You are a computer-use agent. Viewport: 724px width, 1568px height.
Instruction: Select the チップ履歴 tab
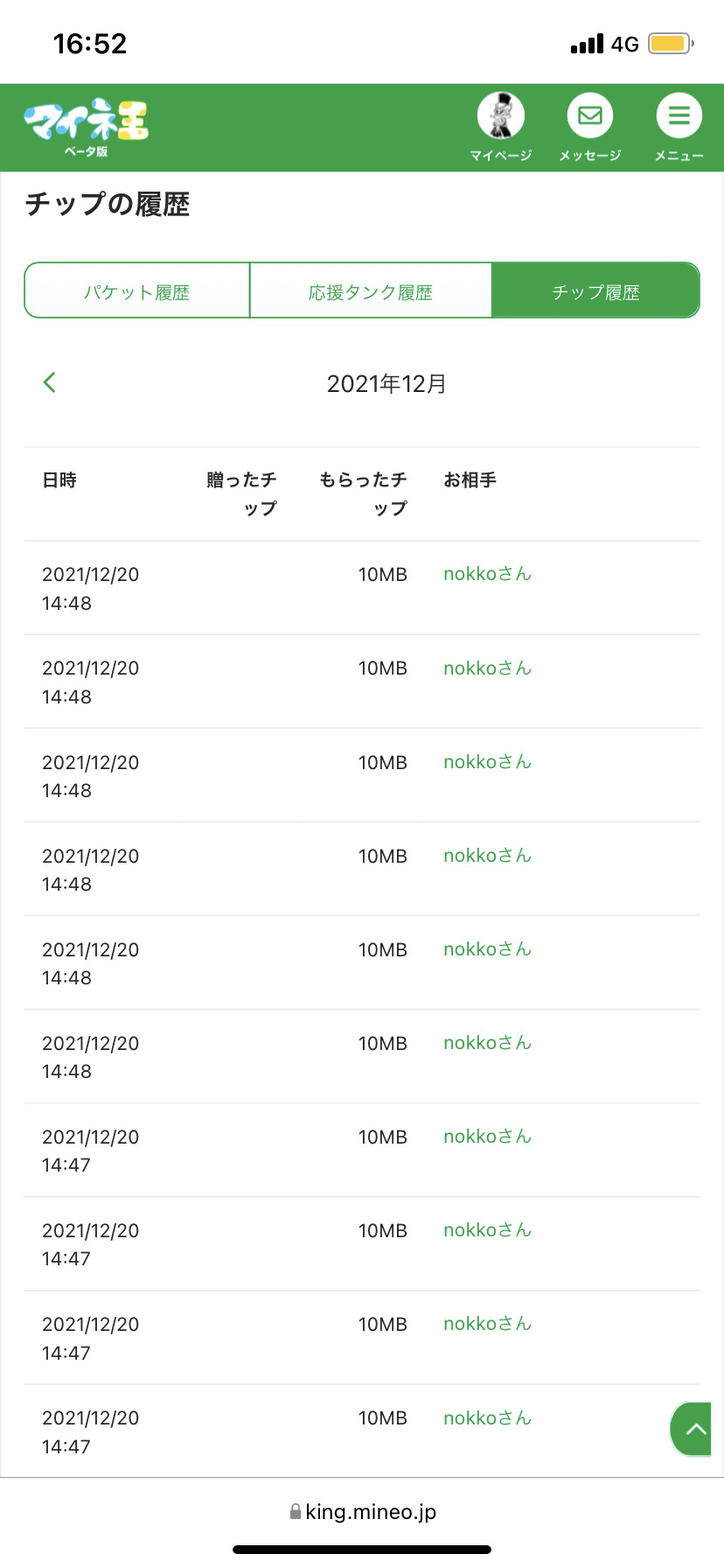click(595, 291)
